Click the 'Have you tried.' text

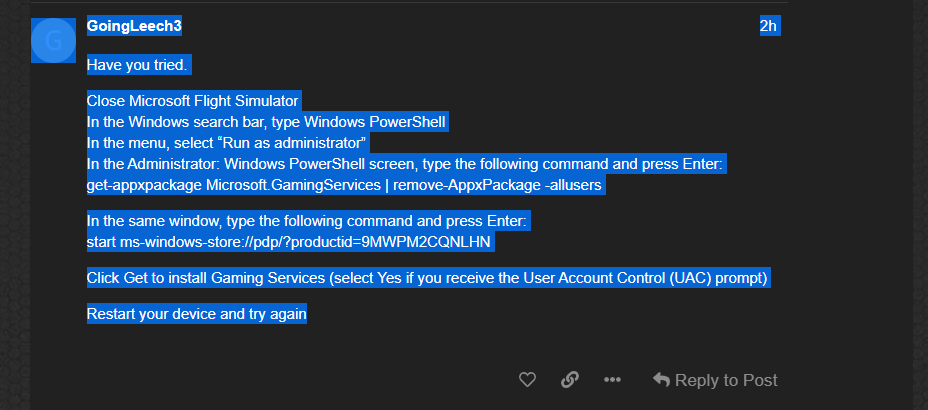[137, 65]
